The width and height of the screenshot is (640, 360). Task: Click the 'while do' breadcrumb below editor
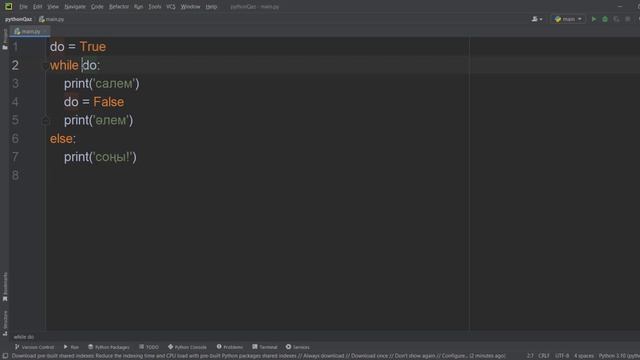[x=24, y=337]
